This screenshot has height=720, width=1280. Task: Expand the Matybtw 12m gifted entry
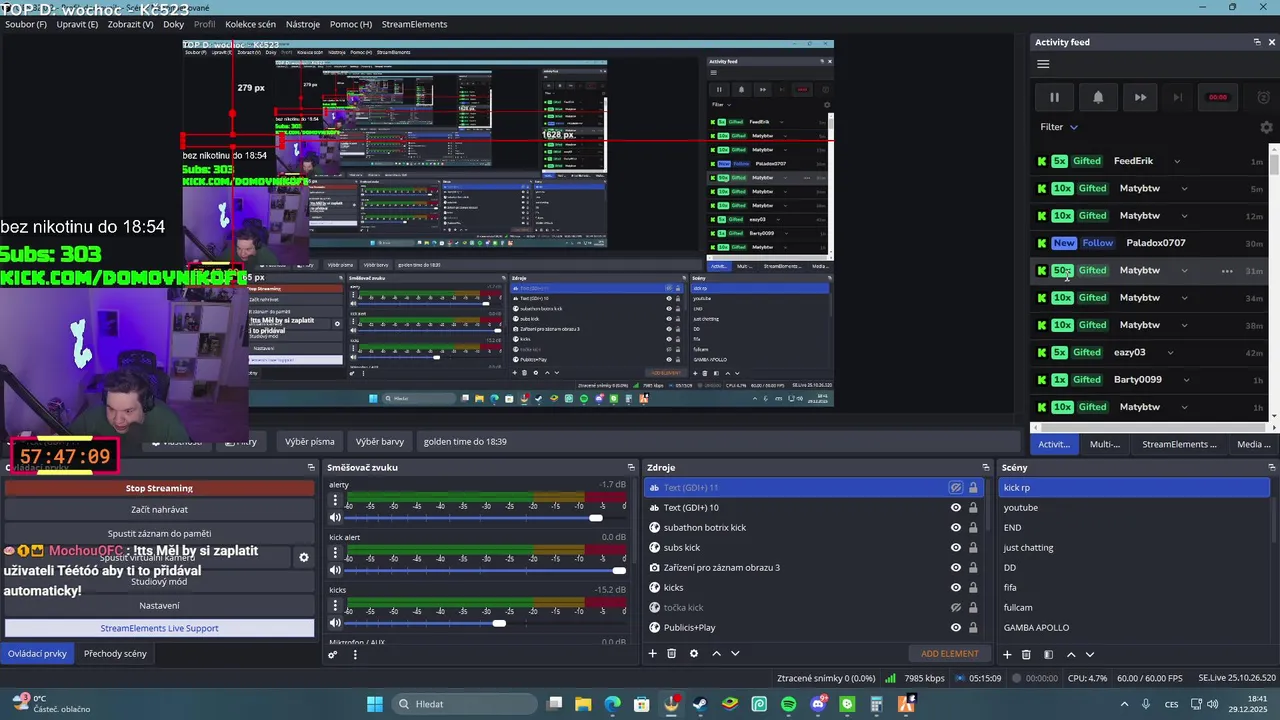point(1184,216)
